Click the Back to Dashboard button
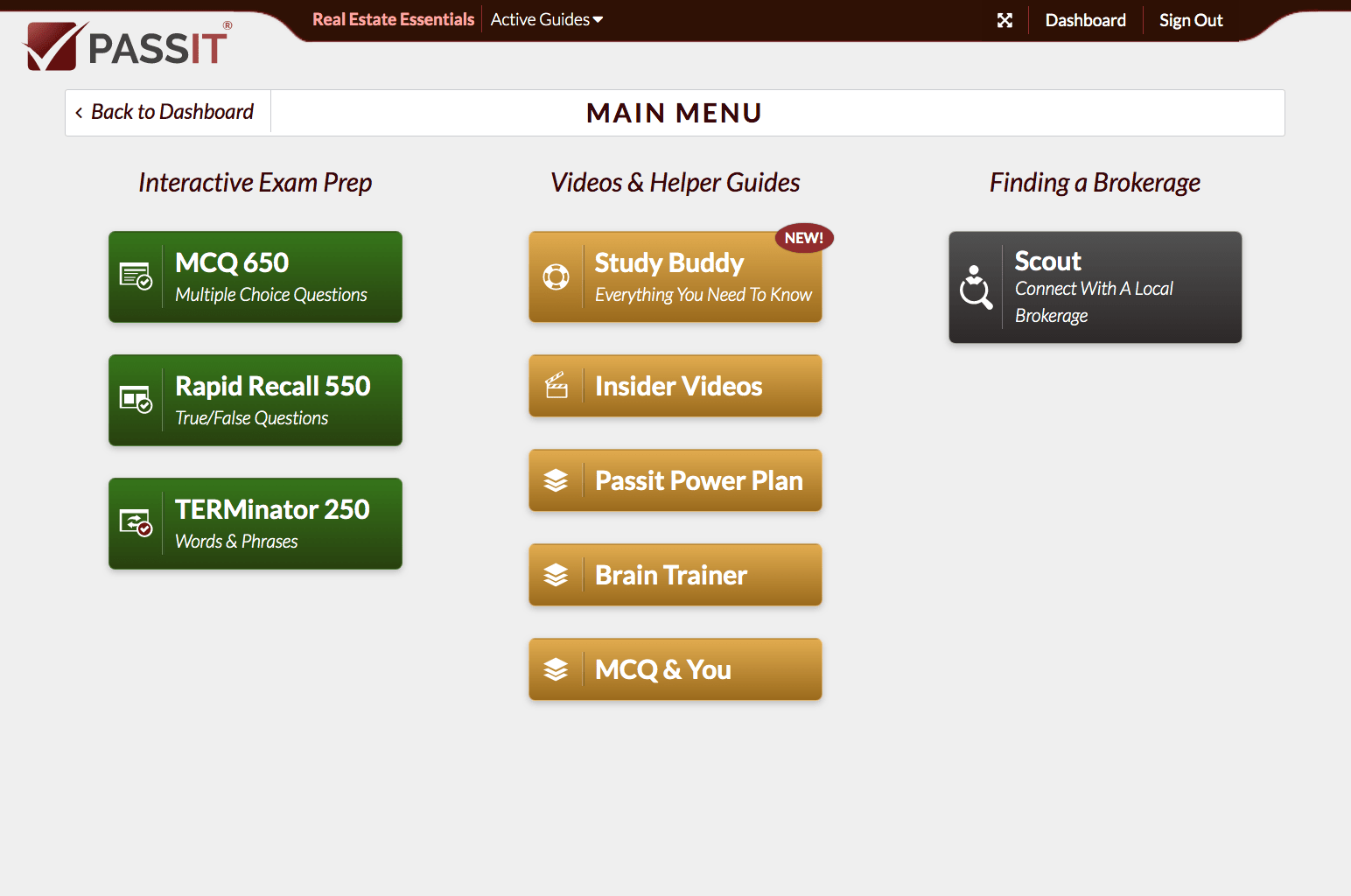Viewport: 1351px width, 896px height. click(x=168, y=112)
